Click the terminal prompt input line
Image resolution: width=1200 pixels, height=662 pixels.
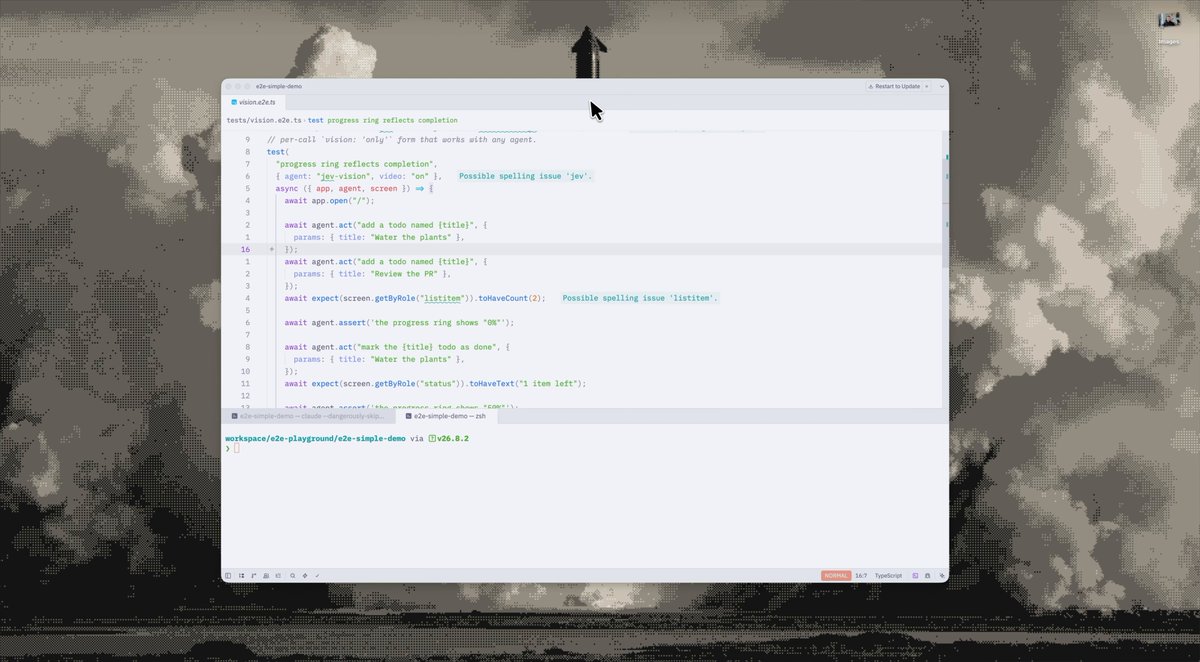tap(585, 449)
